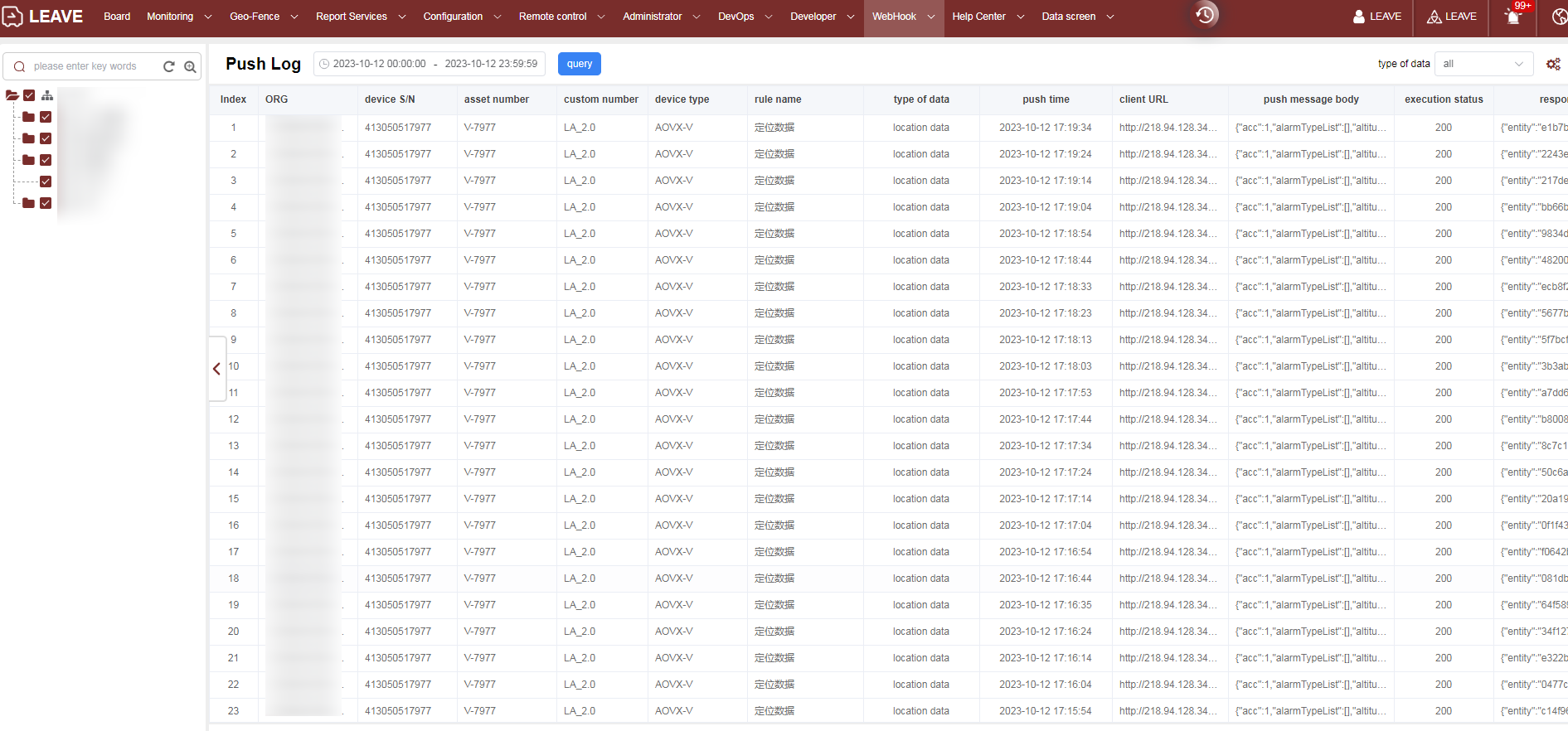The width and height of the screenshot is (1568, 731).
Task: Open the alarm notifications bell icon
Action: (1513, 17)
